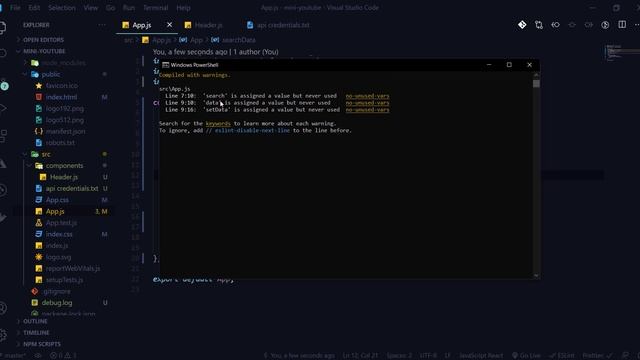
Task: Open the Edit menu in VS Code
Action: pos(34,8)
